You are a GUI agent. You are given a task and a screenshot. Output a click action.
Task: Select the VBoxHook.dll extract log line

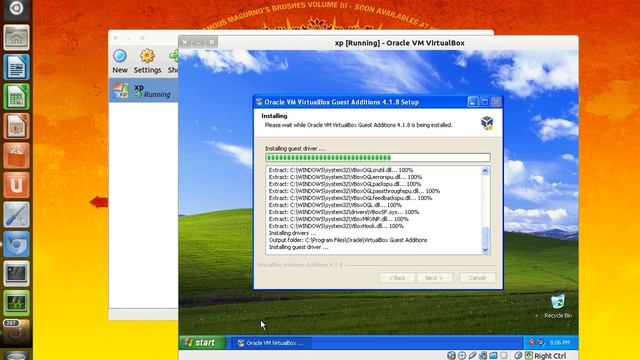click(336, 226)
